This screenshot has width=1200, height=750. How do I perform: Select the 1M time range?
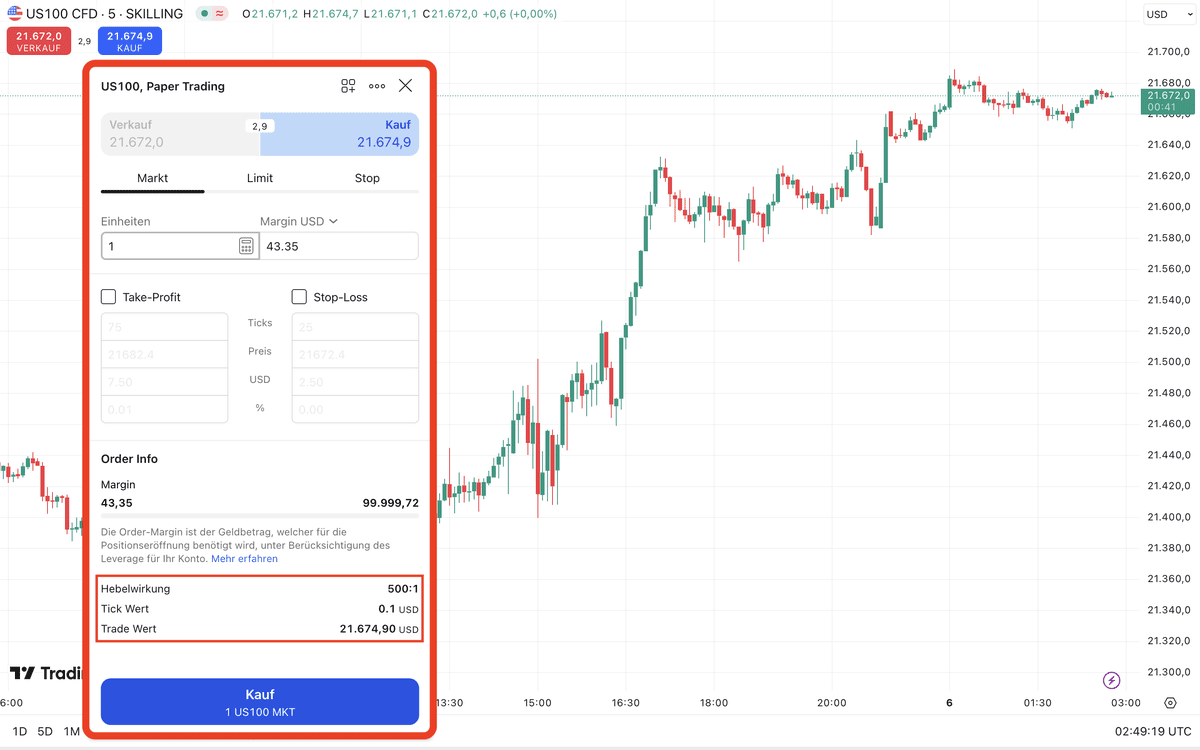71,731
